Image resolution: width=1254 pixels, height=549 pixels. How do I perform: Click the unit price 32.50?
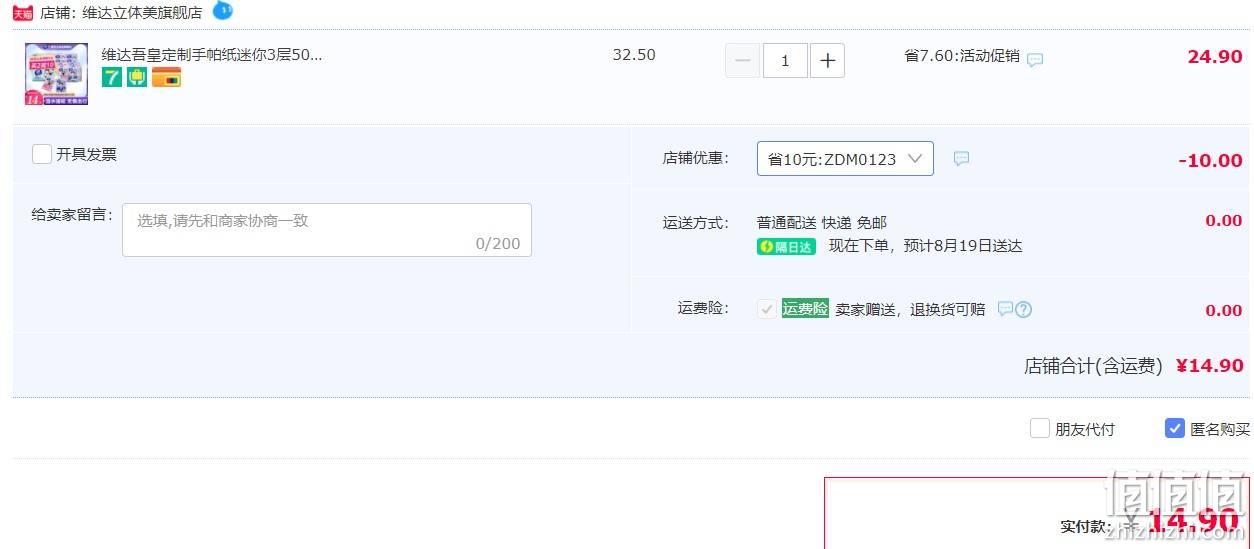(634, 55)
